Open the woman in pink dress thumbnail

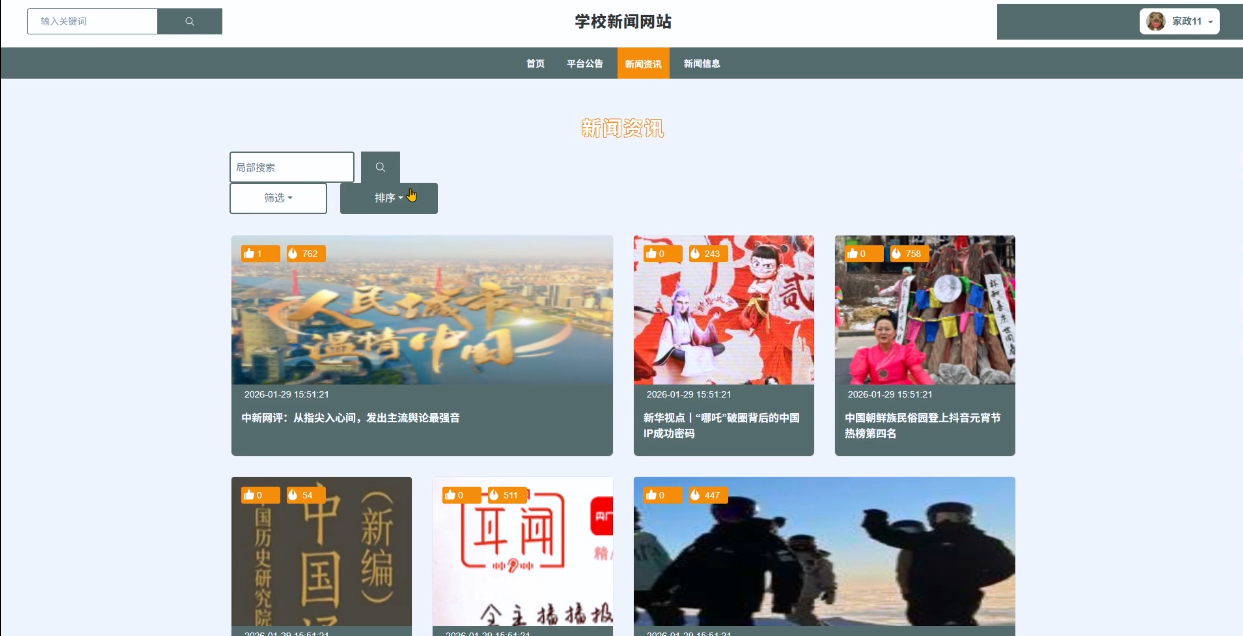[925, 310]
